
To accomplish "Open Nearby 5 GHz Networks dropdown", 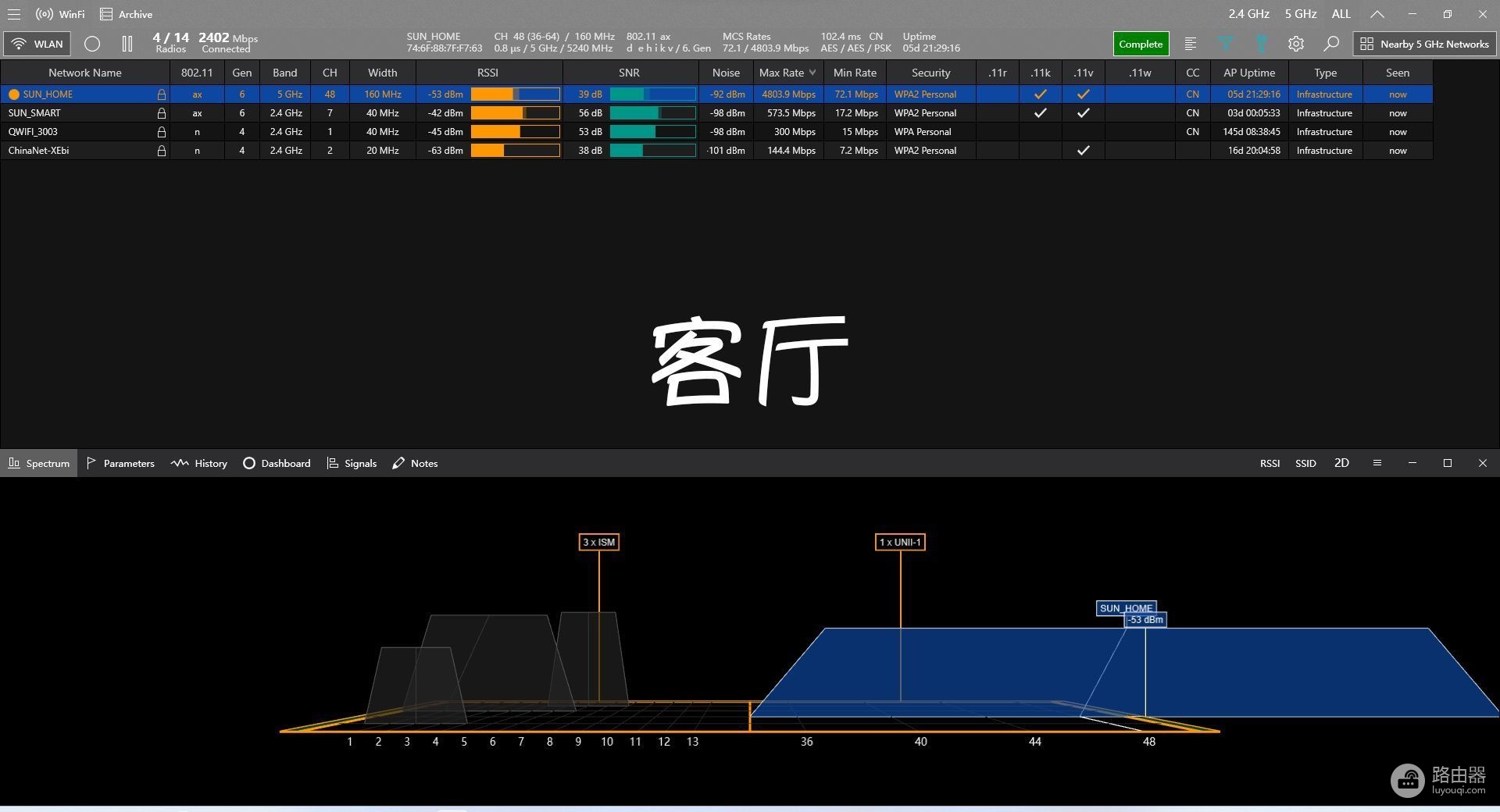I will [x=1425, y=44].
